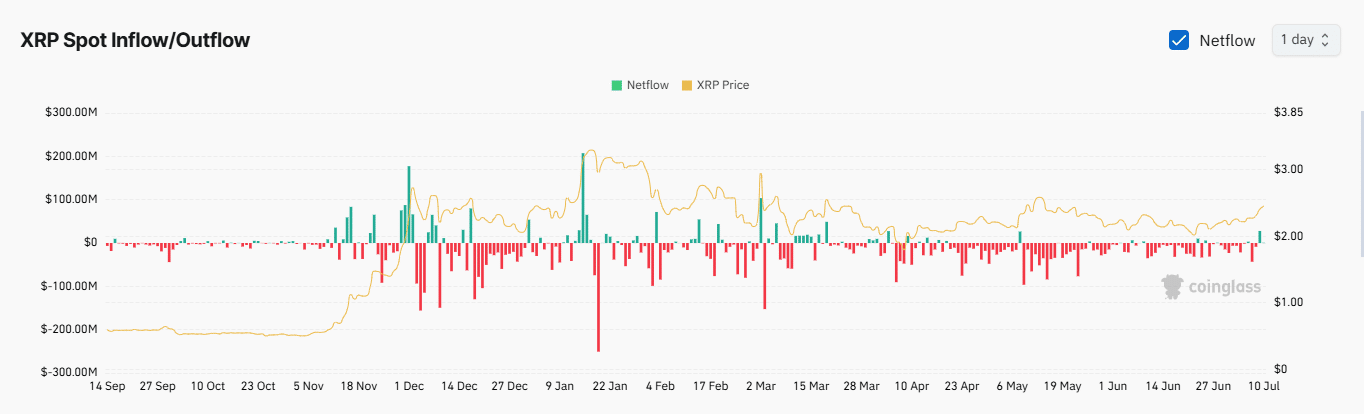Click the green Netflow legend swatch
This screenshot has height=414, width=1364.
pyautogui.click(x=616, y=85)
